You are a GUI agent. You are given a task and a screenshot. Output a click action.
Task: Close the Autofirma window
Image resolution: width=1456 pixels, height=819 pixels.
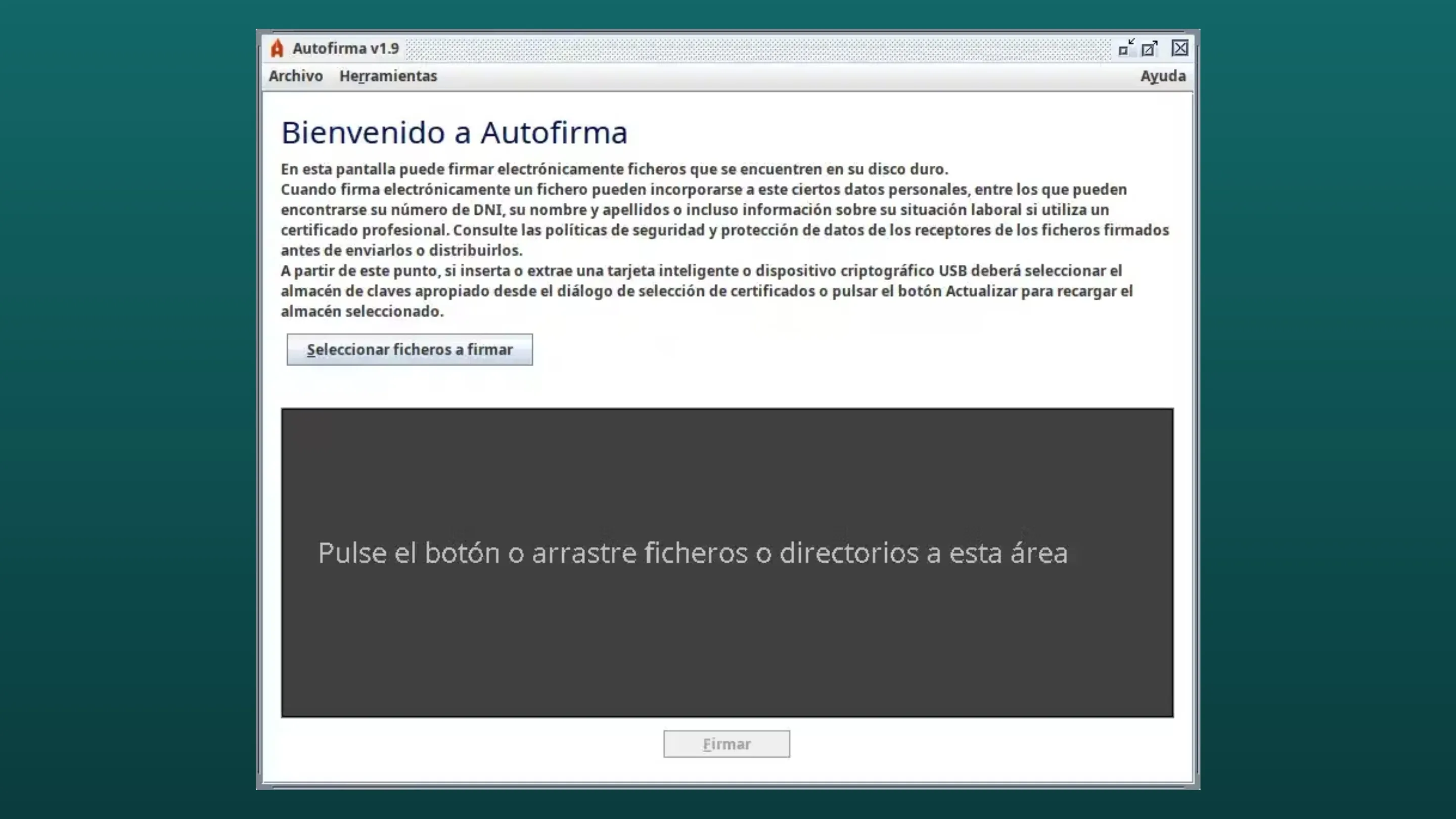point(1180,48)
